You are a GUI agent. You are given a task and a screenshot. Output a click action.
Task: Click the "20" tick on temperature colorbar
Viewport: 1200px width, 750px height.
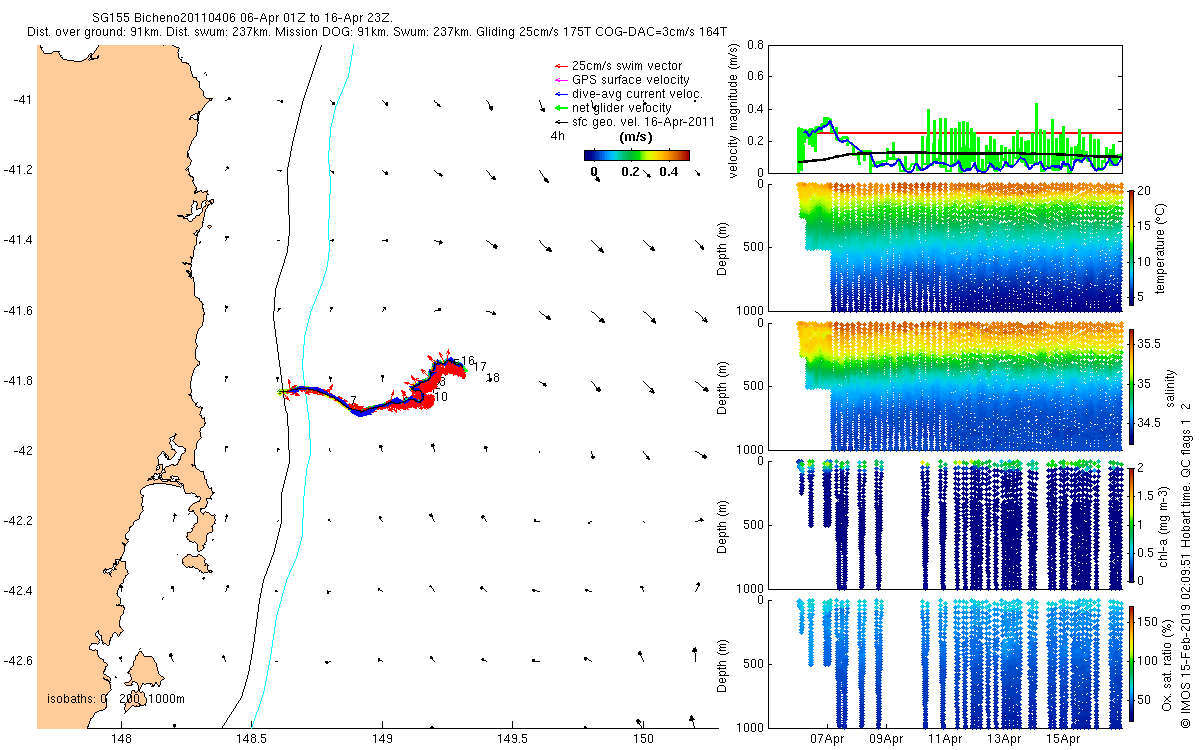coord(1145,189)
